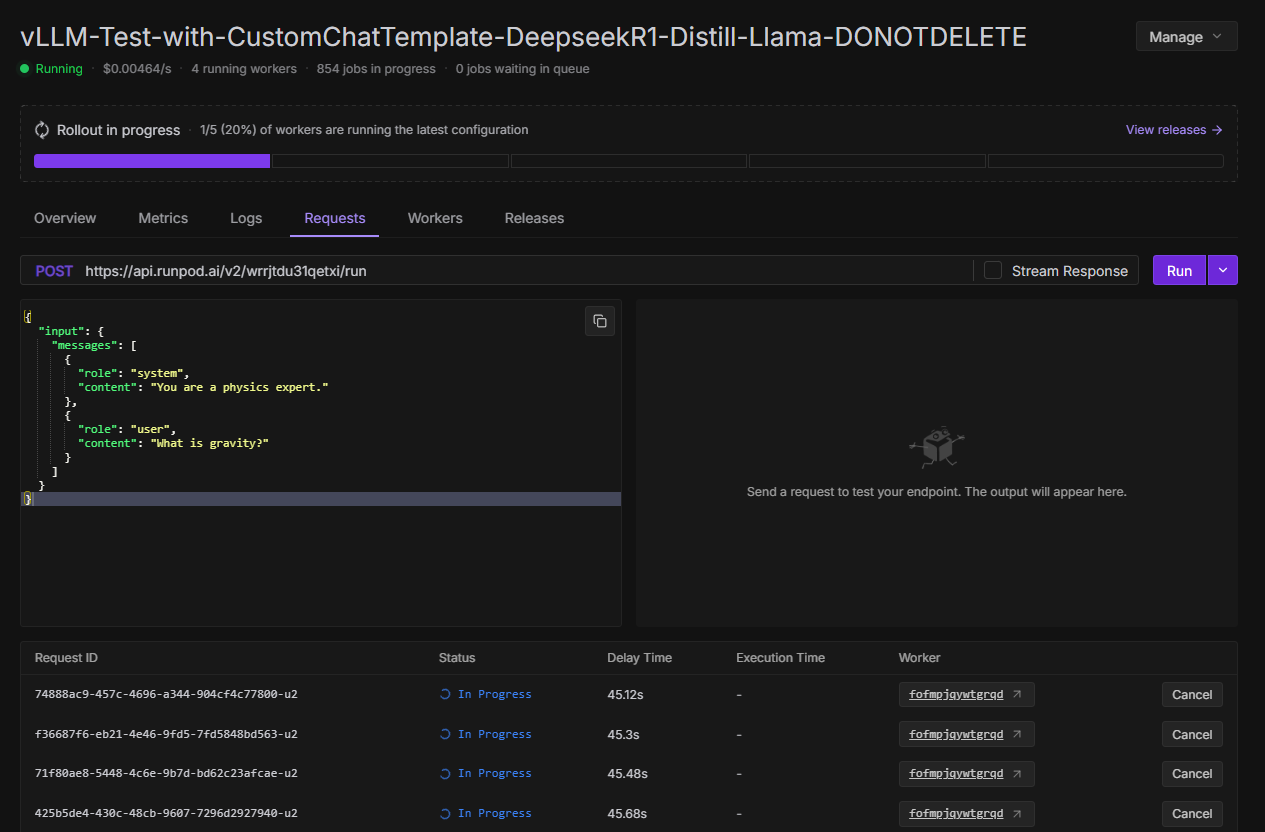Click the Delay Time column header
The width and height of the screenshot is (1265, 832).
[x=639, y=658]
